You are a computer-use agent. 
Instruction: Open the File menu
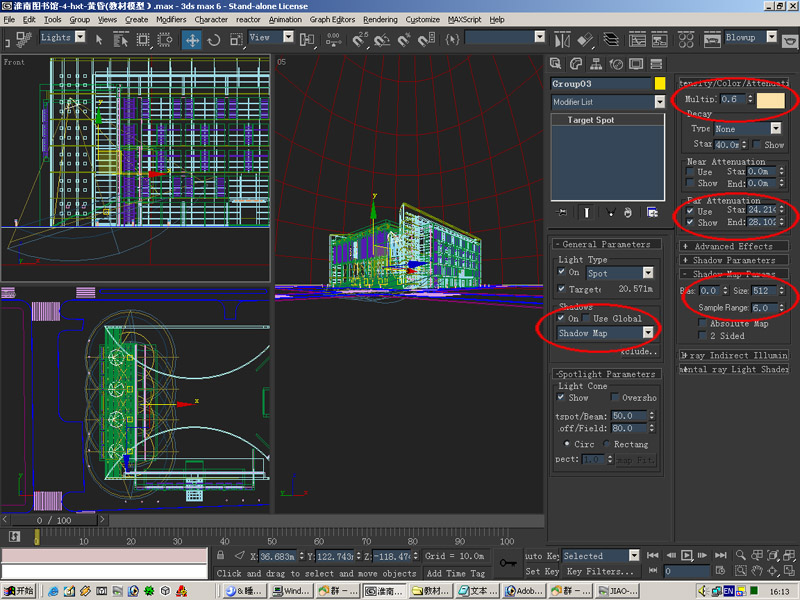point(9,19)
